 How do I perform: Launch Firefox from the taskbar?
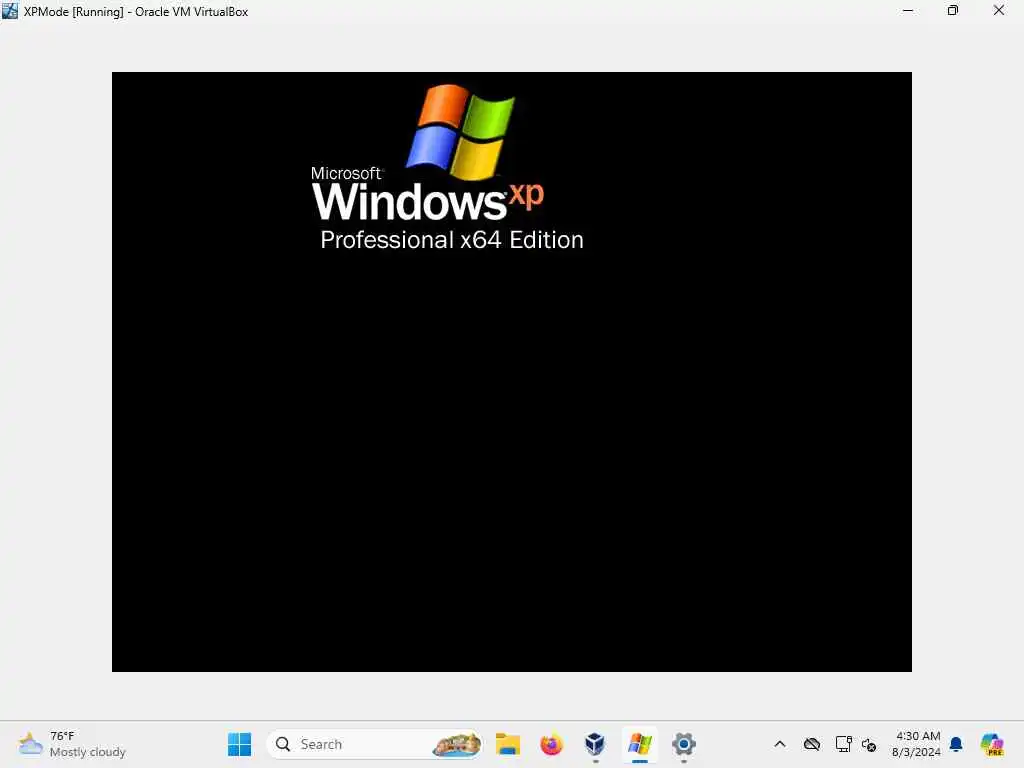coord(551,744)
